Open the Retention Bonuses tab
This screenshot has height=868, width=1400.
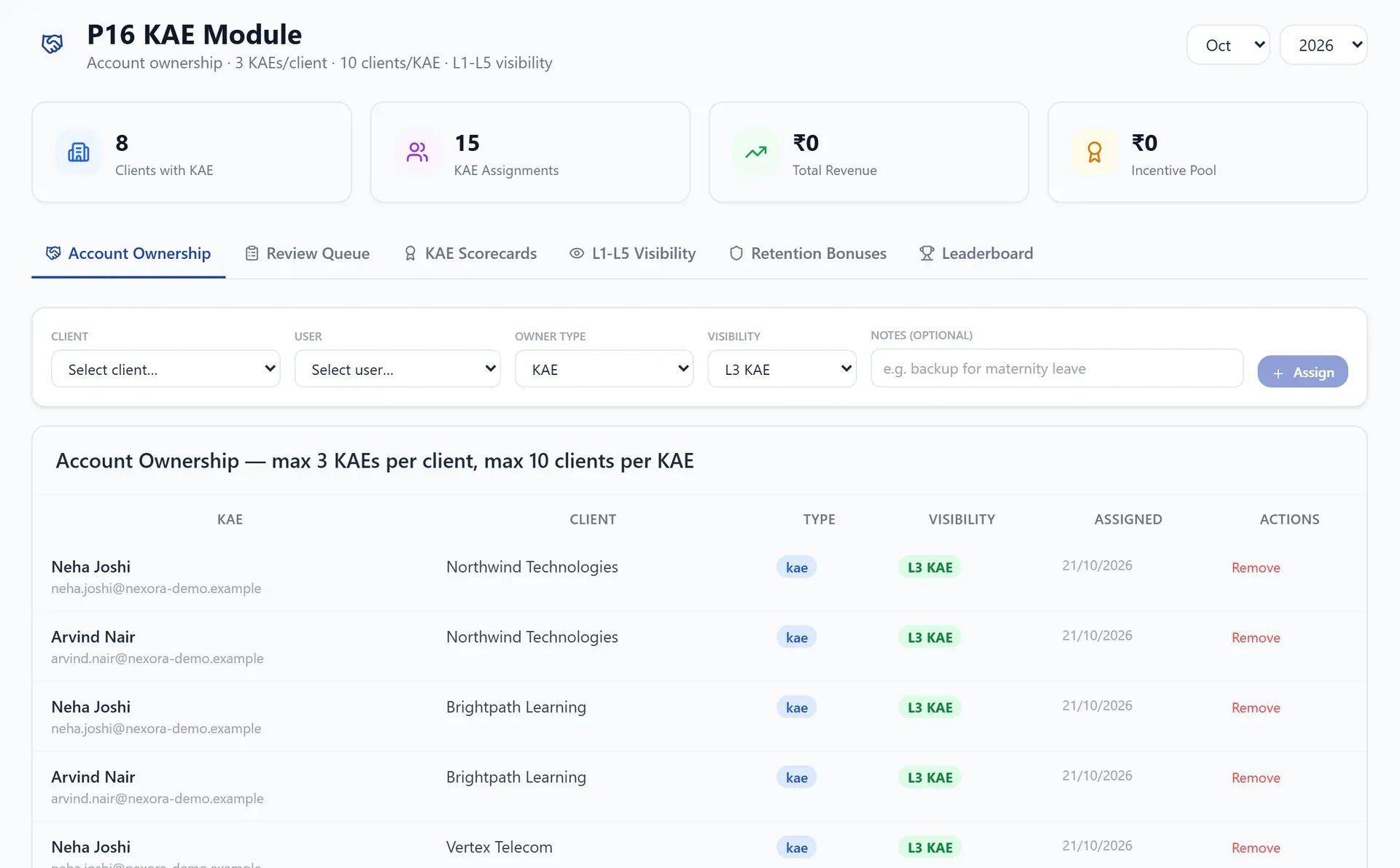(x=808, y=253)
